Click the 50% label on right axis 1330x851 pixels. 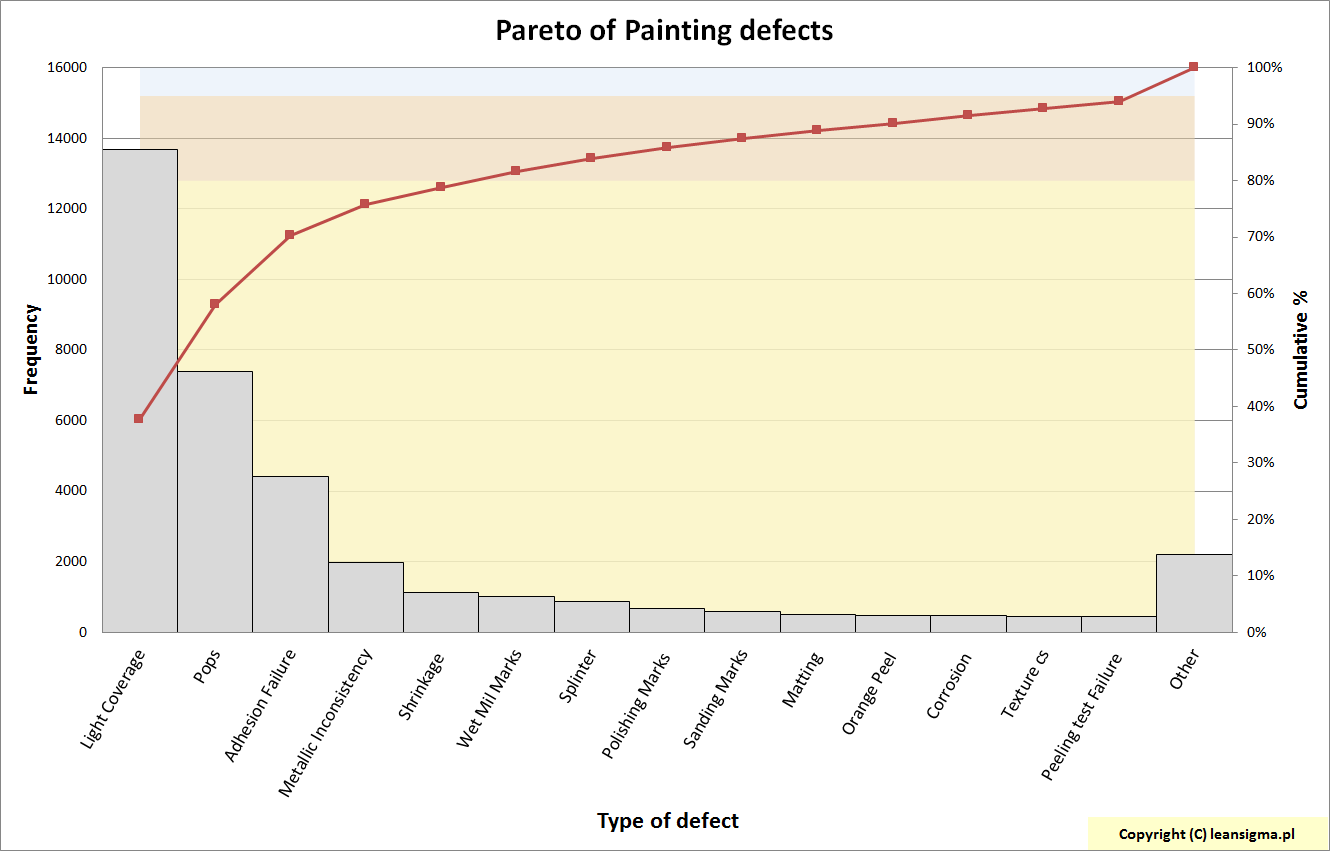pos(1261,350)
